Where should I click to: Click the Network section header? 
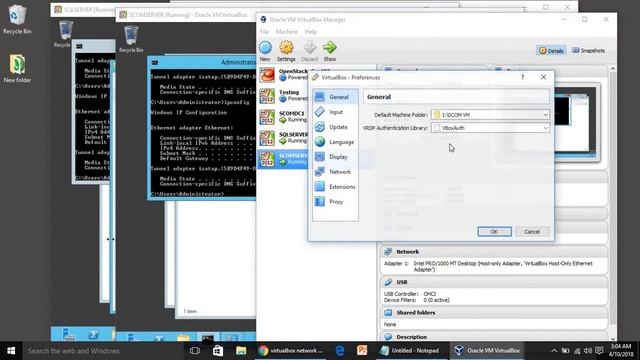(x=494, y=252)
